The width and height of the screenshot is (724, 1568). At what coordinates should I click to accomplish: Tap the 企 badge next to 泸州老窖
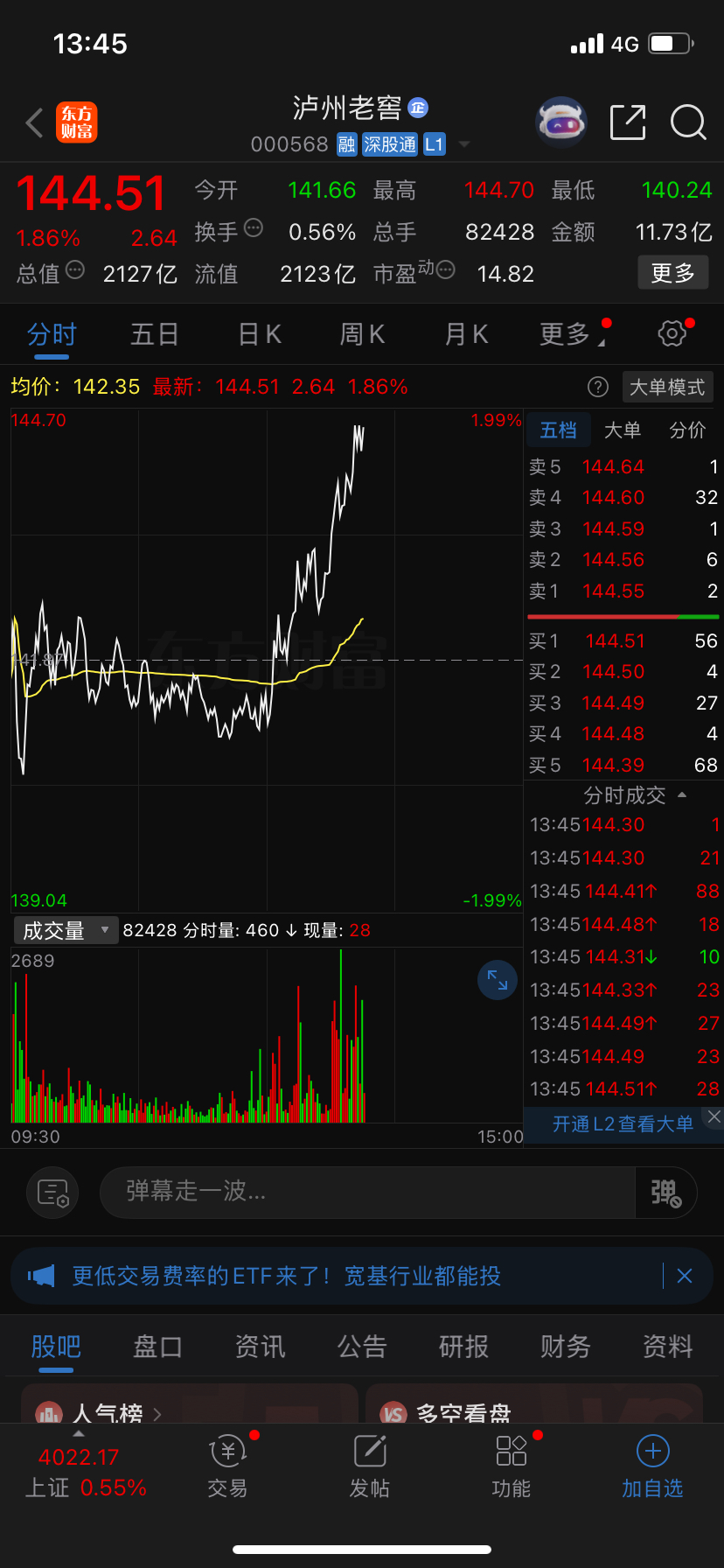pos(418,108)
